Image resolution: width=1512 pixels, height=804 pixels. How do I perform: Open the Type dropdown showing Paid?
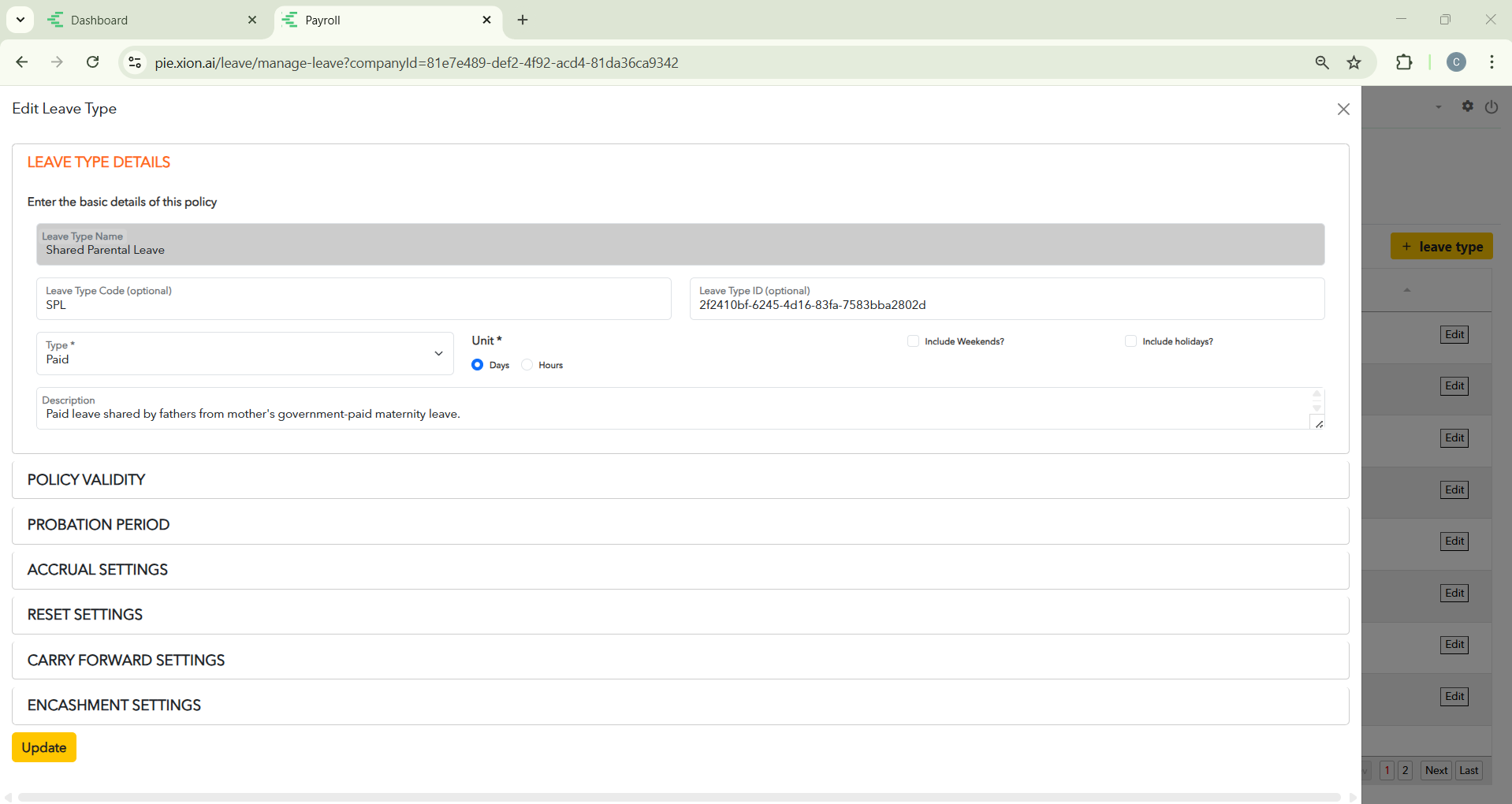coord(244,353)
